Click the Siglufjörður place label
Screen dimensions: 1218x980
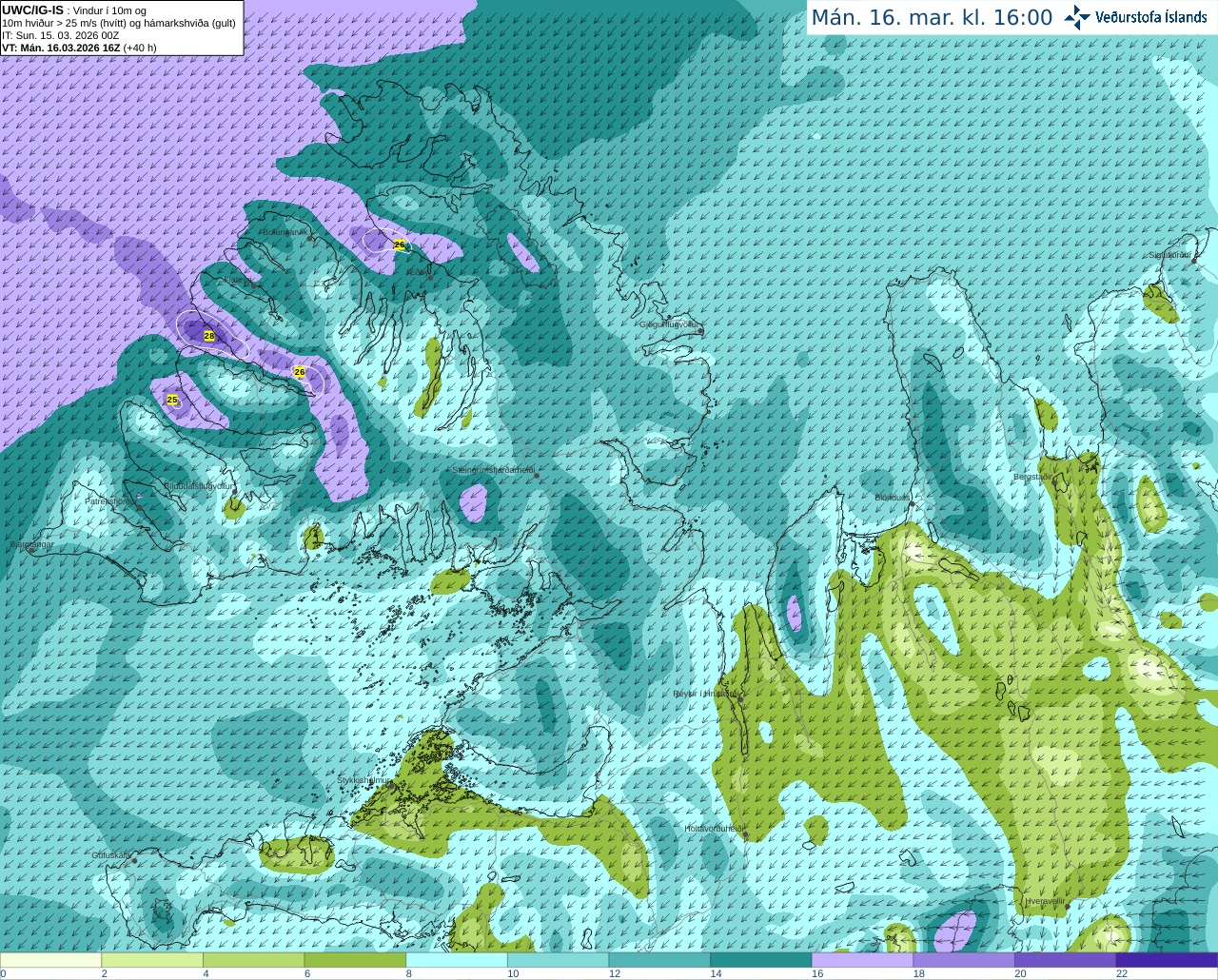pyautogui.click(x=1169, y=255)
